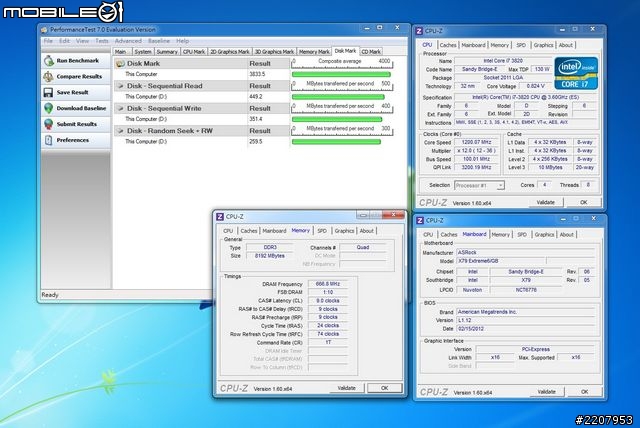
Task: Click Validate in CPU-Z processor window
Action: point(545,202)
